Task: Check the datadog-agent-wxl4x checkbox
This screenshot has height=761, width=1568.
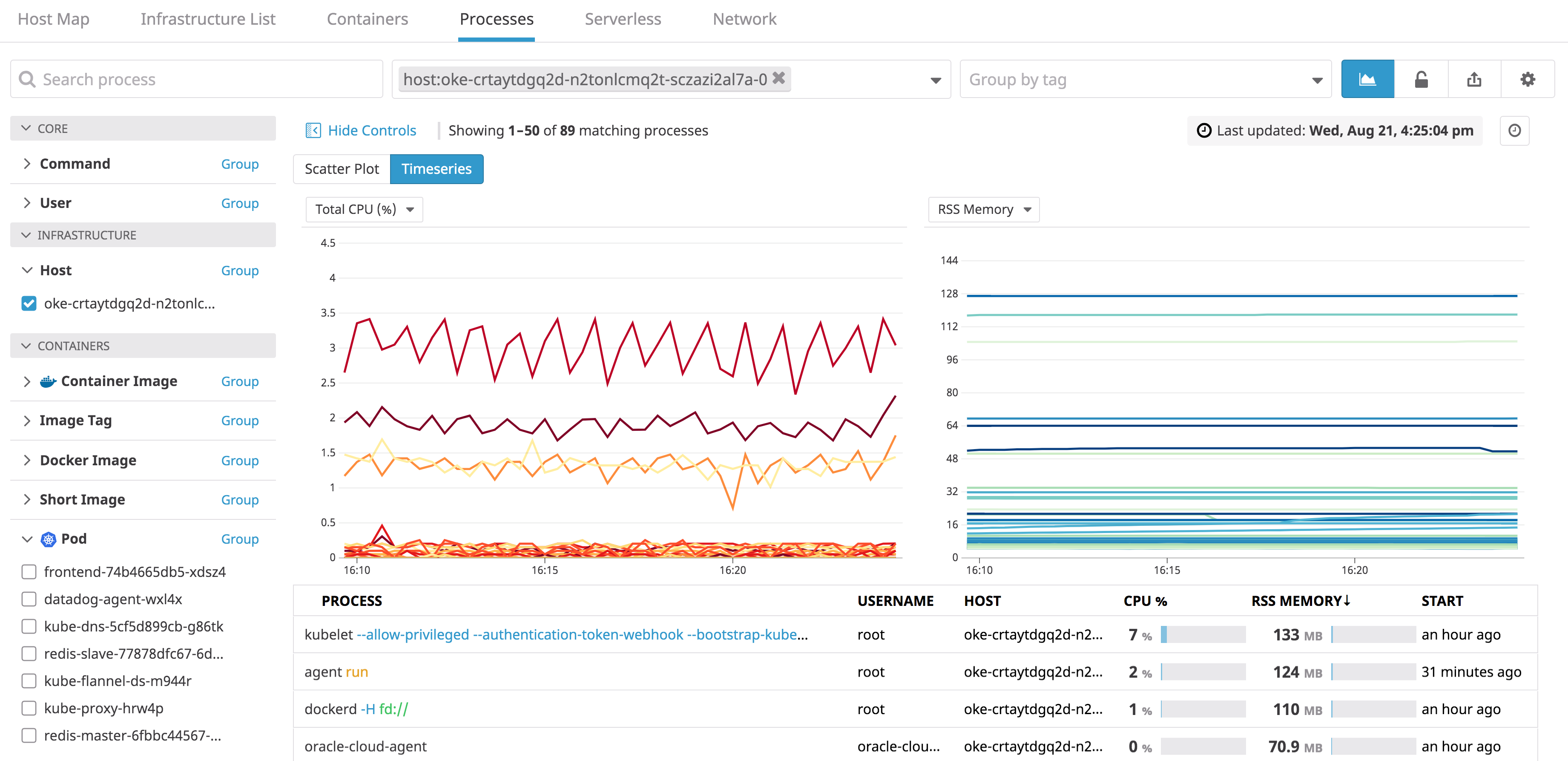Action: [x=29, y=599]
